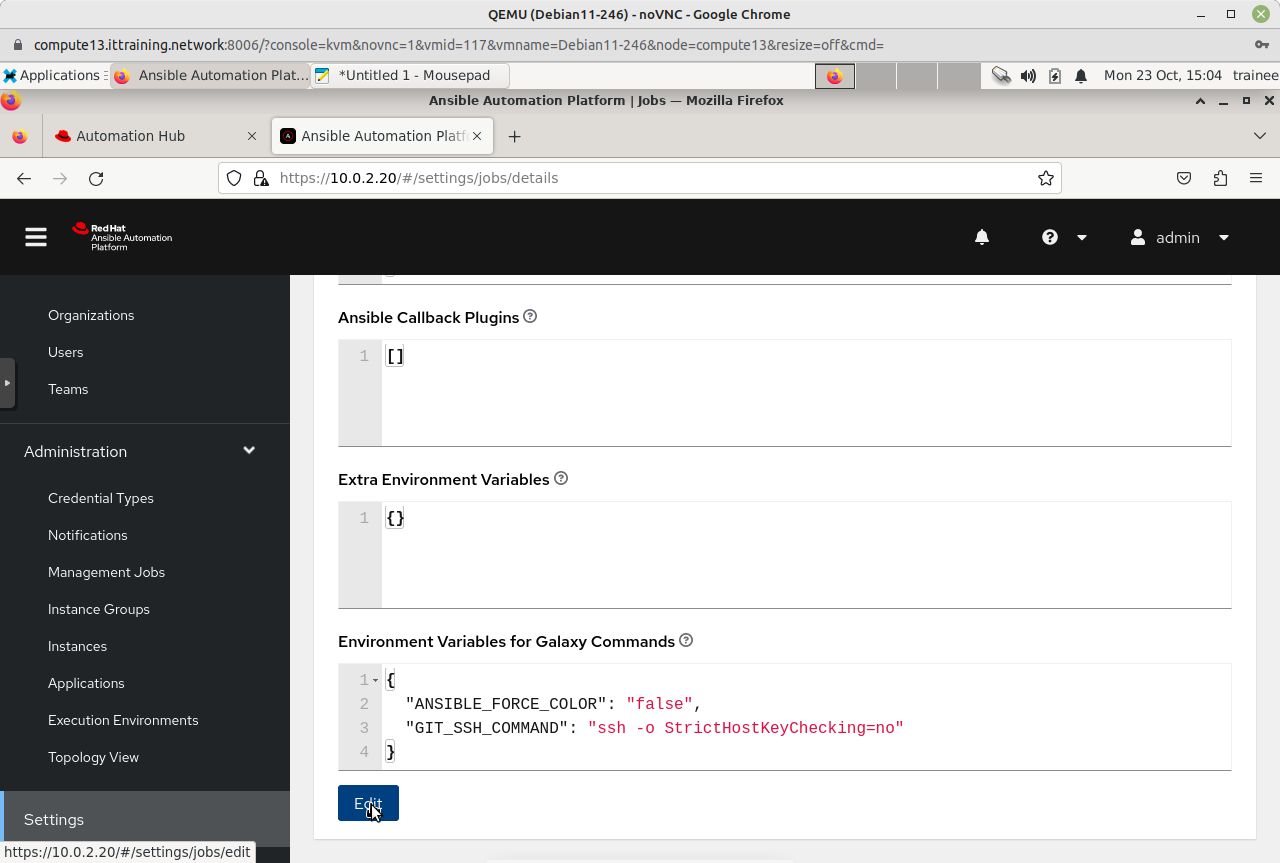This screenshot has height=863, width=1280.
Task: Open the admin user dropdown
Action: (1180, 237)
